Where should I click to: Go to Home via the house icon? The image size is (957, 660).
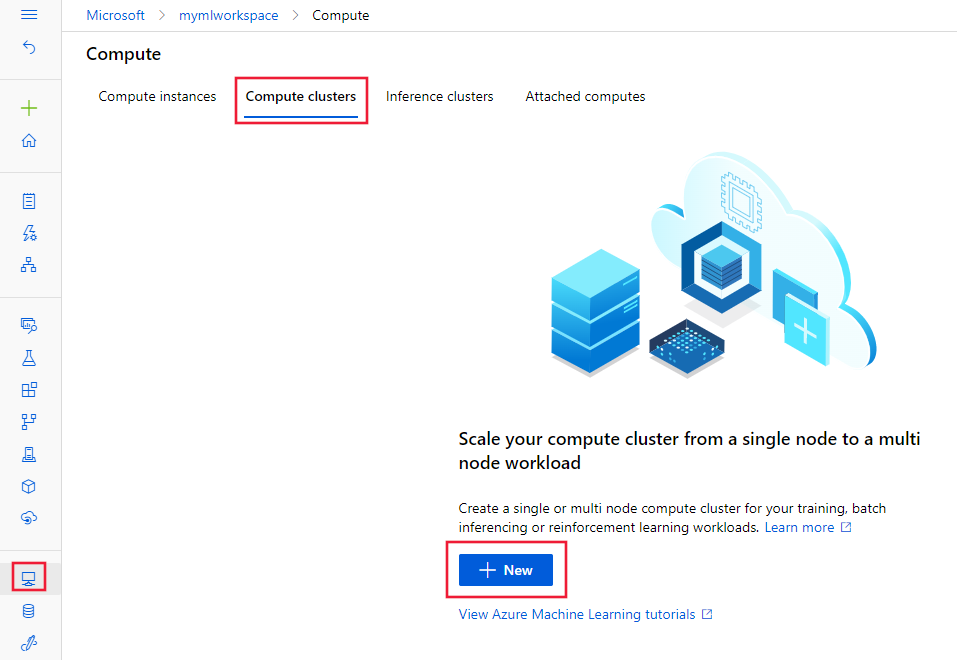coord(29,140)
